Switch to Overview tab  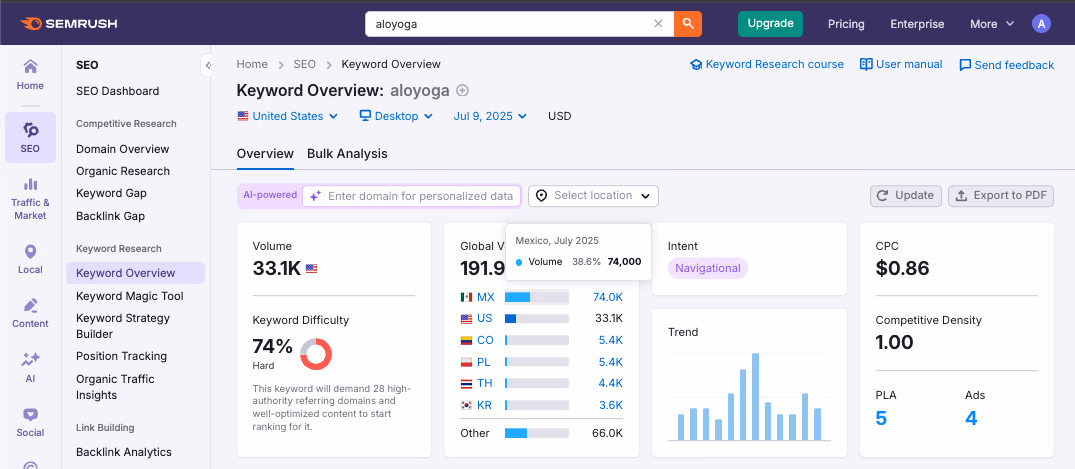pyautogui.click(x=265, y=154)
